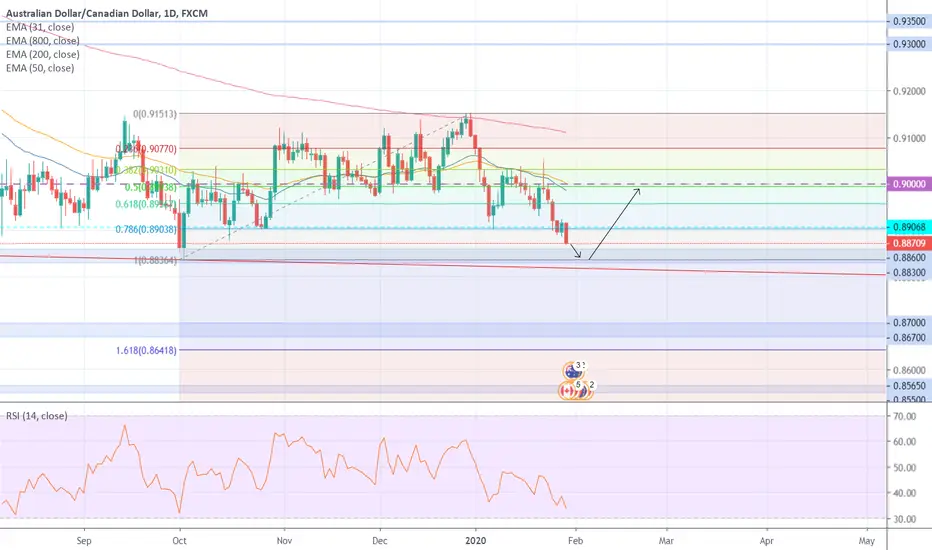Click the Mar label on time axis

[x=666, y=540]
